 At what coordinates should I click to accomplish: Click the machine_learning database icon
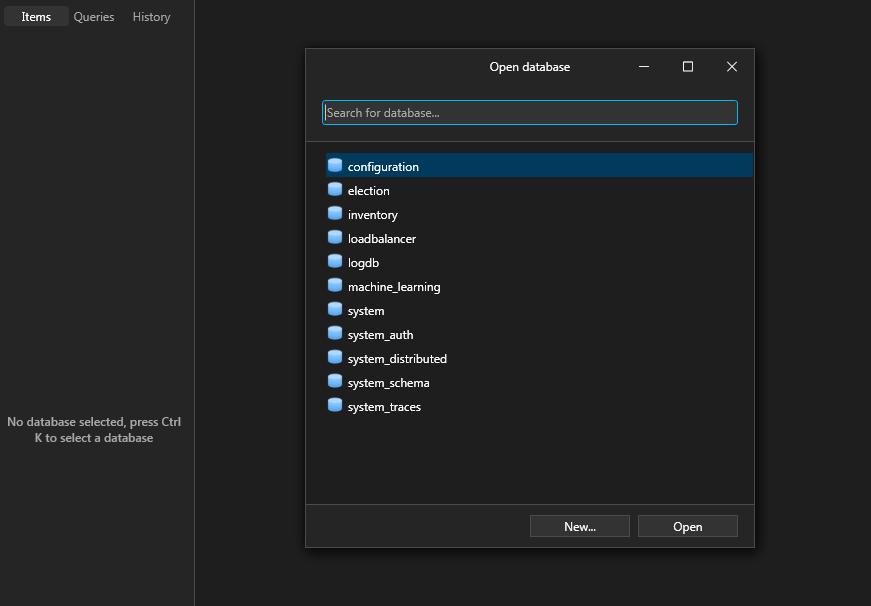[335, 286]
